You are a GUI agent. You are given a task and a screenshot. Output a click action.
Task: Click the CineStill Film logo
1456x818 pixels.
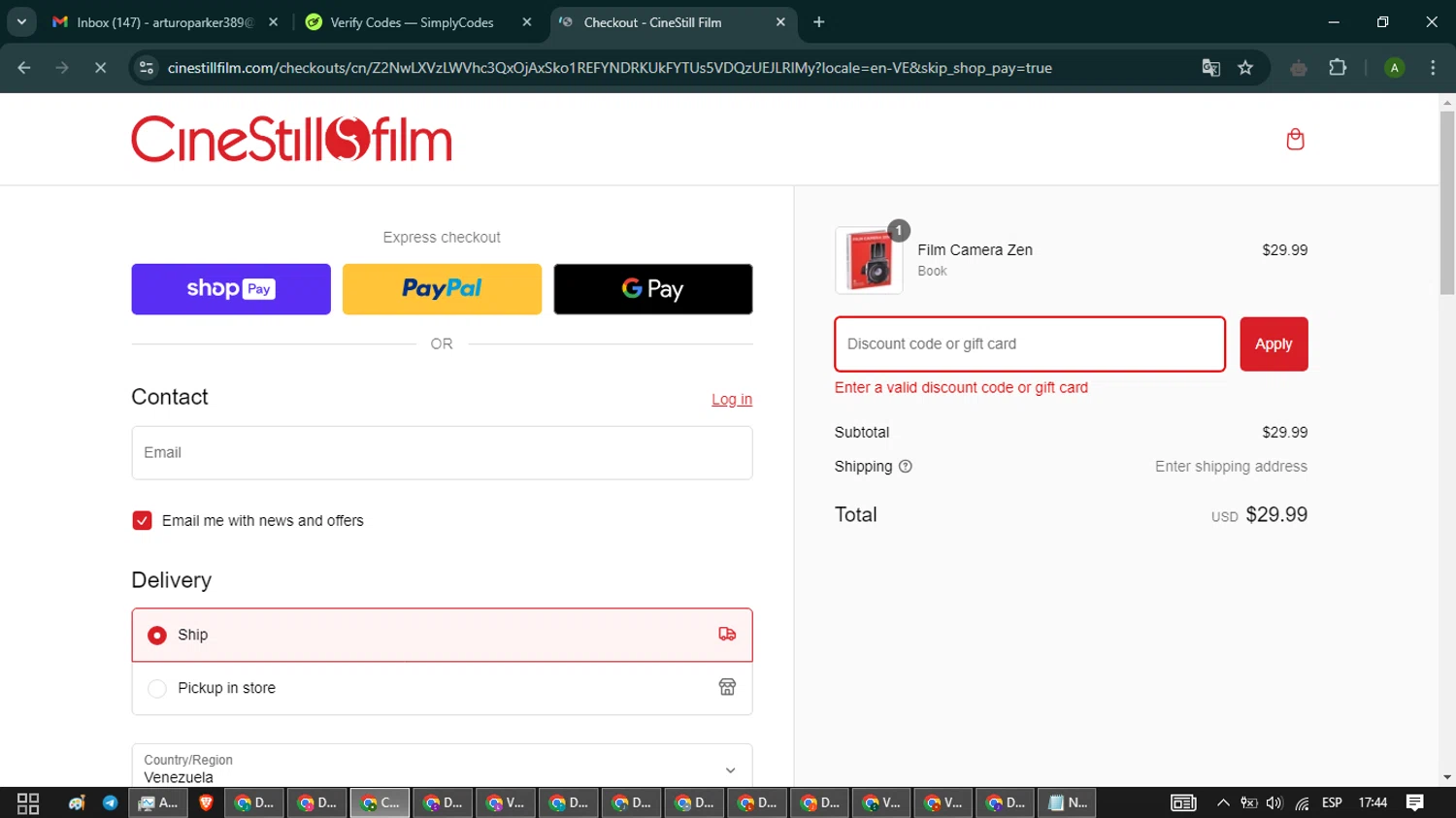tap(291, 139)
